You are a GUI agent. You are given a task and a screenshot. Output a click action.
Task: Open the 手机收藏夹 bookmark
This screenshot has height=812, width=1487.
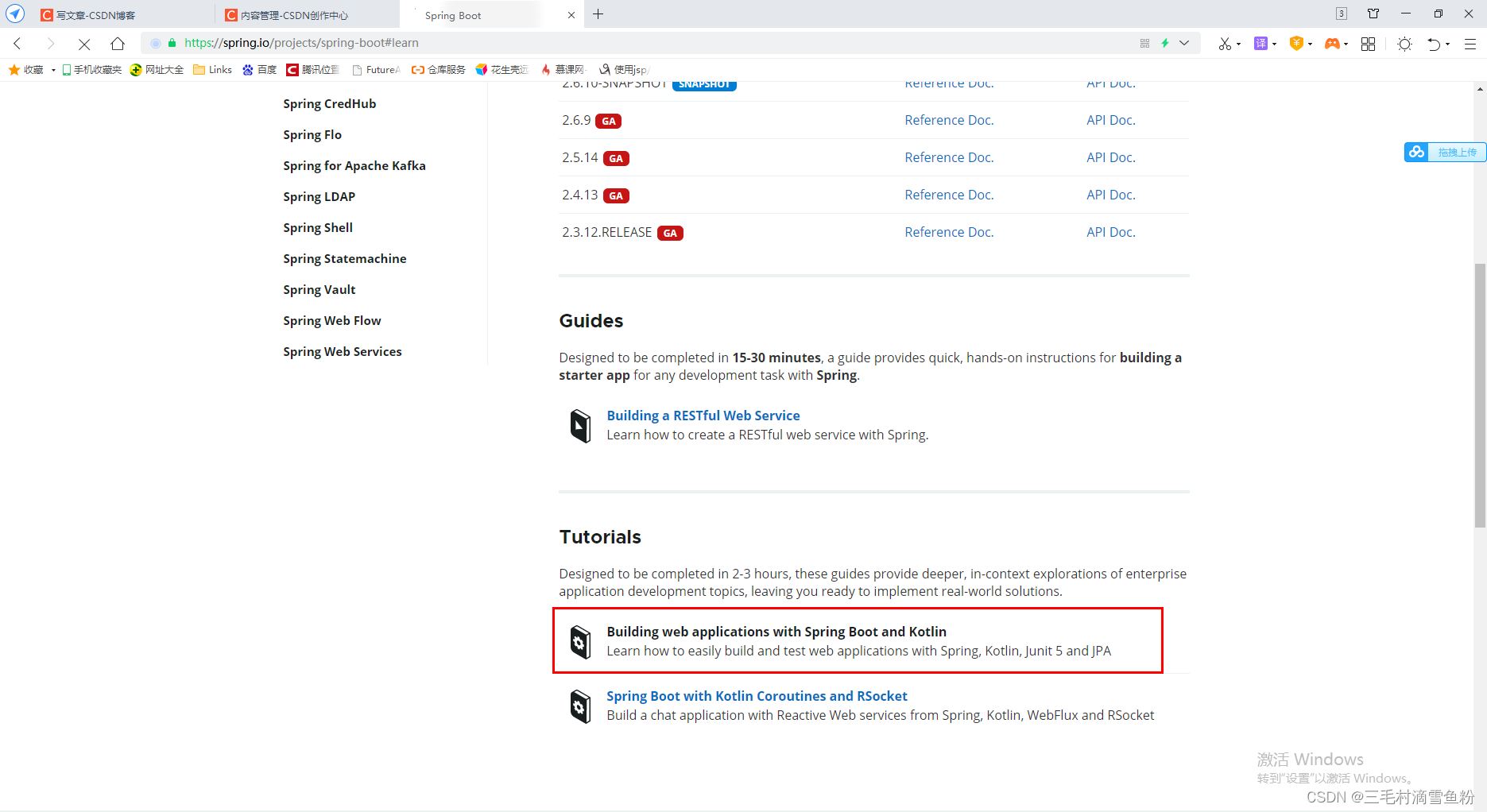pyautogui.click(x=91, y=70)
